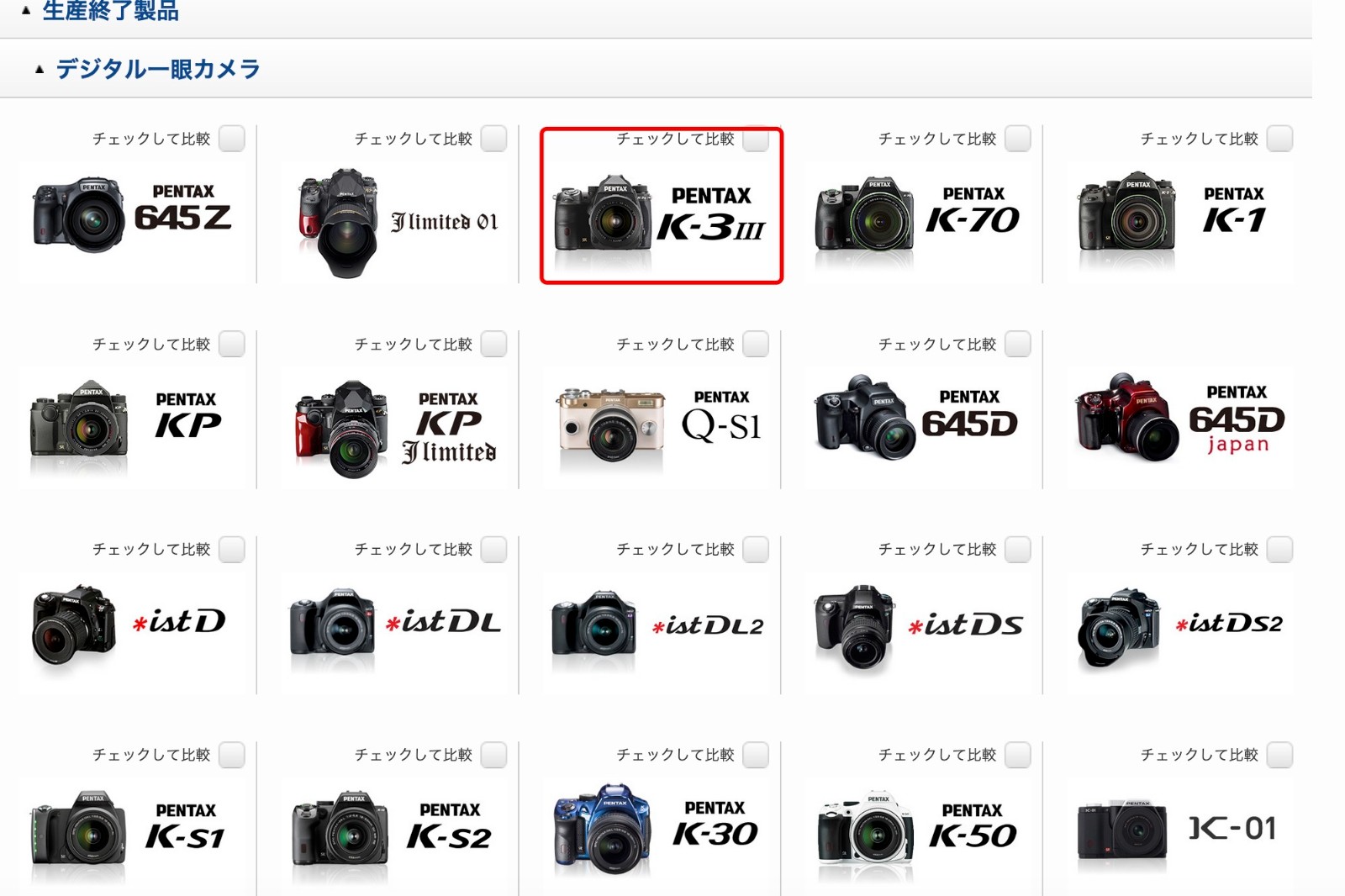Check compare box for PENTAX K-S1
Image resolution: width=1345 pixels, height=896 pixels.
point(232,755)
